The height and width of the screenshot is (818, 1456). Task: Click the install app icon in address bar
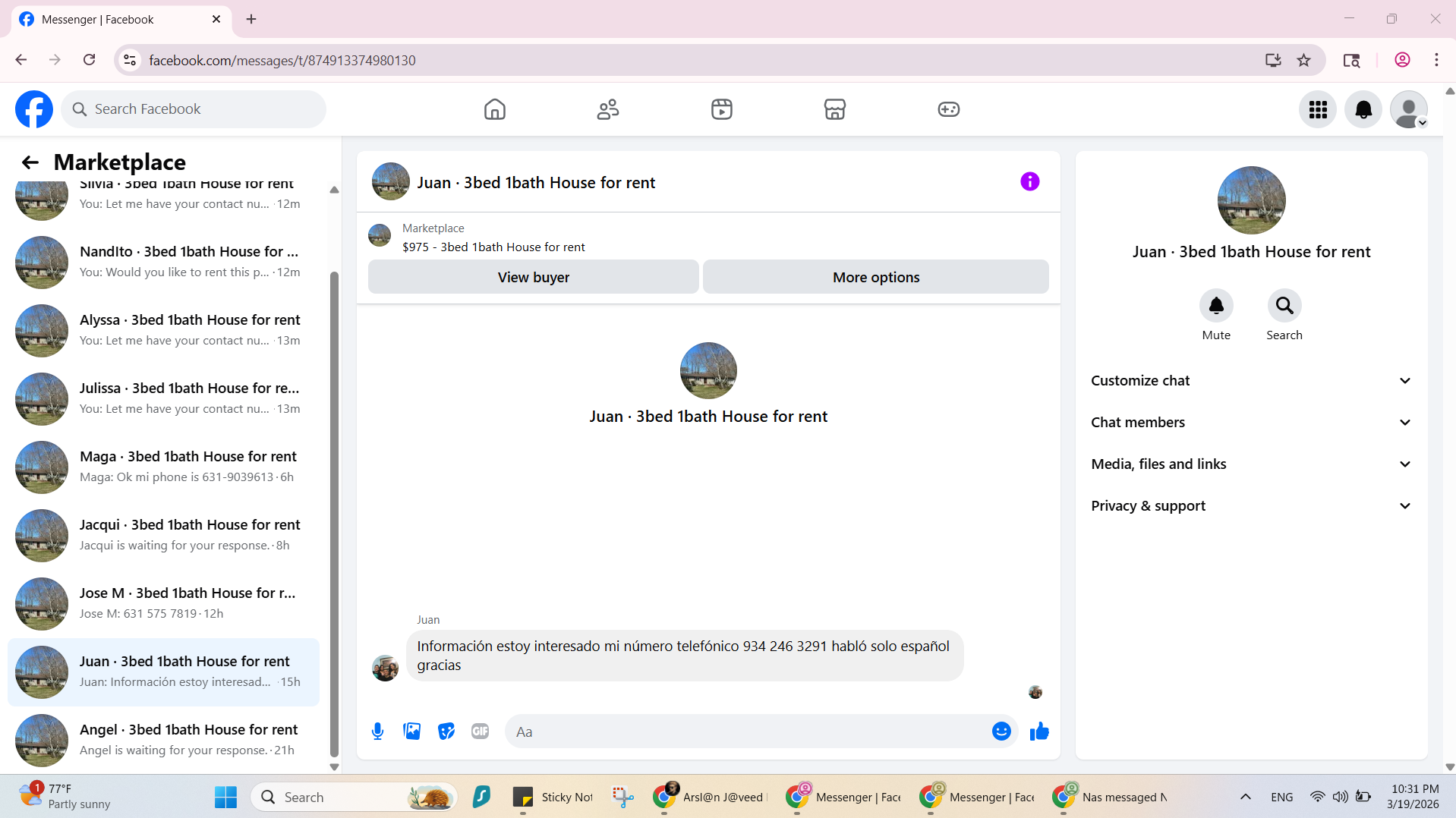1273,60
